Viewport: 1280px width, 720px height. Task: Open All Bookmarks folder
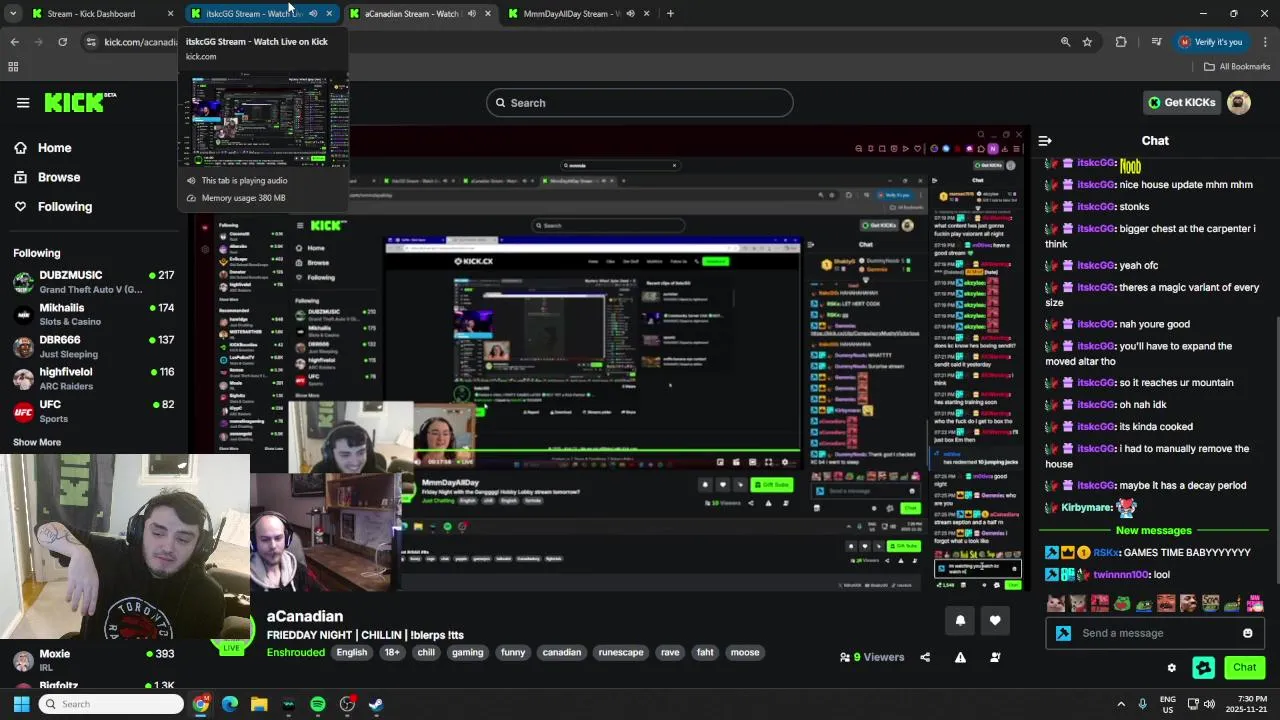coord(1237,67)
